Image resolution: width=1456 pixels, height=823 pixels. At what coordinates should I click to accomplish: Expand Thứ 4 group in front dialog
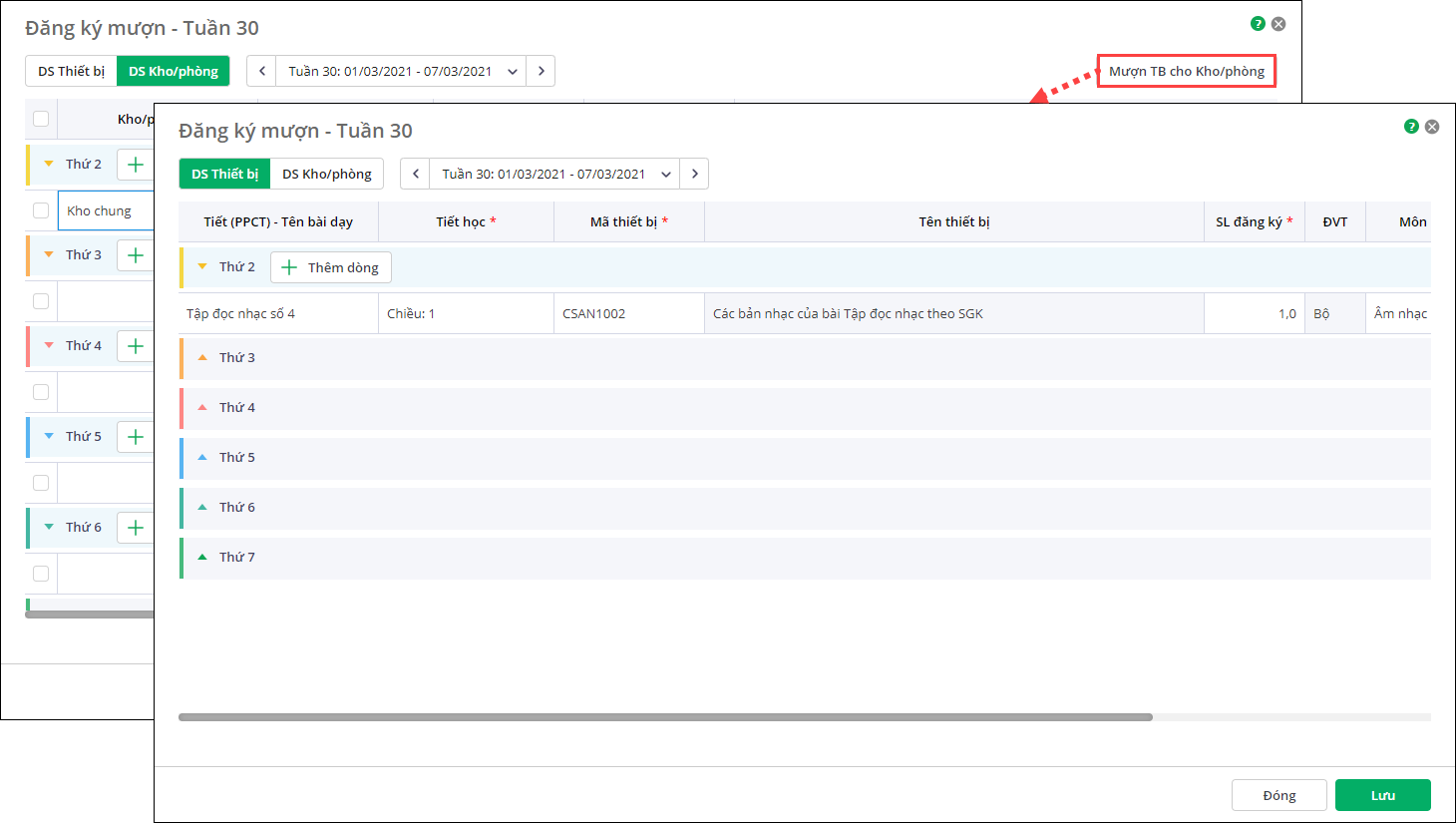coord(202,407)
